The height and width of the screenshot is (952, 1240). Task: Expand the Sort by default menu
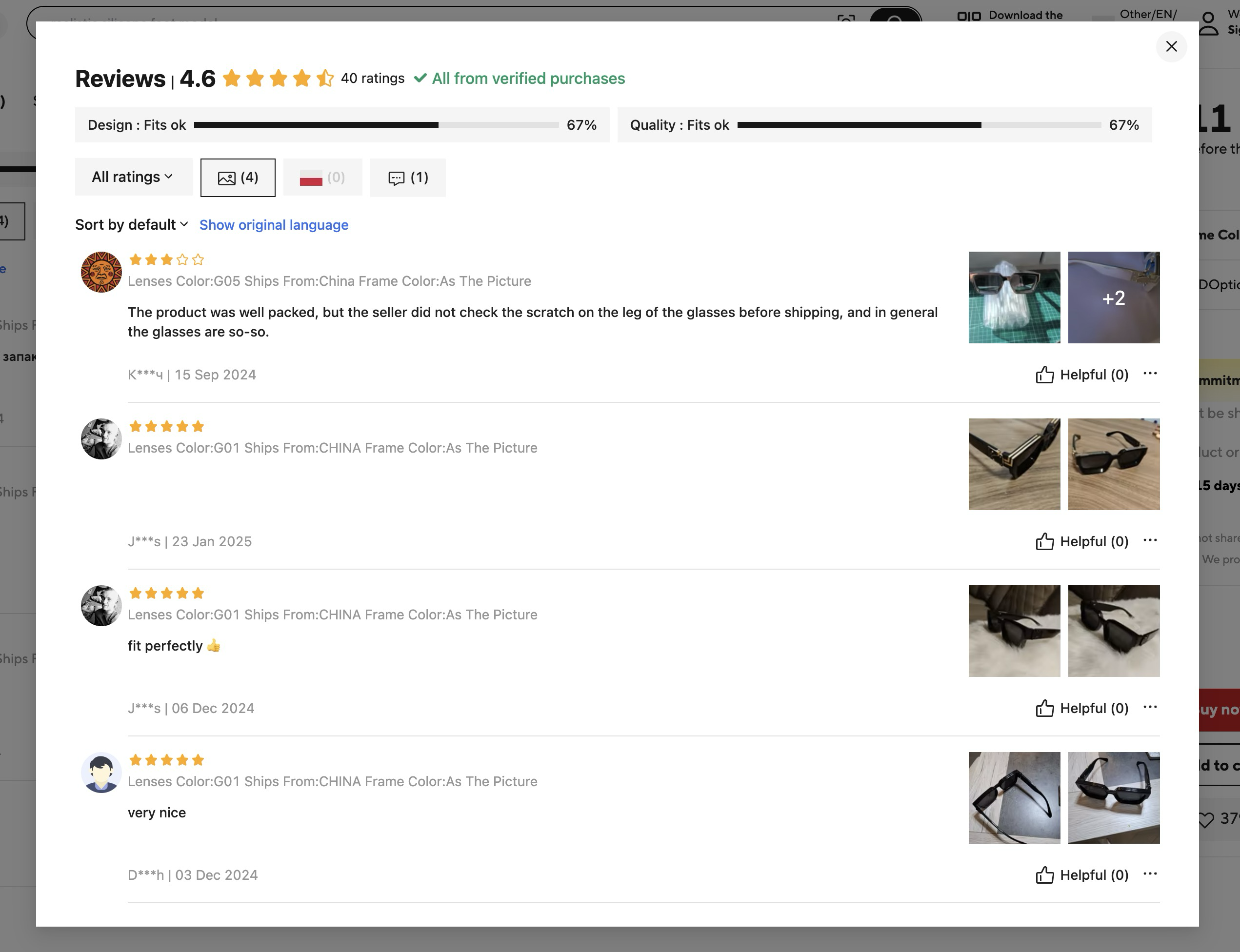[x=132, y=225]
